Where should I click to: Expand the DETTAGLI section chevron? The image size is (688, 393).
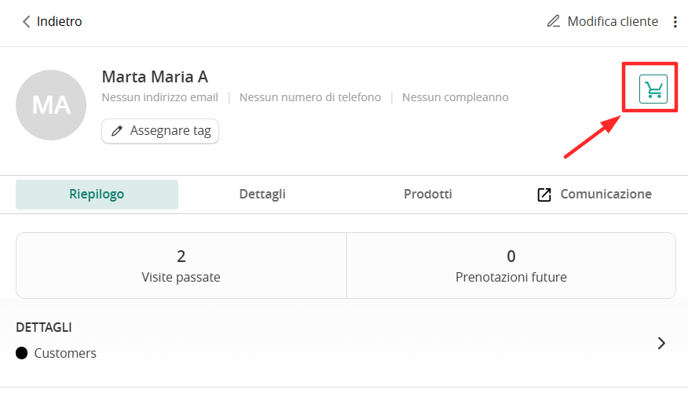pos(661,343)
